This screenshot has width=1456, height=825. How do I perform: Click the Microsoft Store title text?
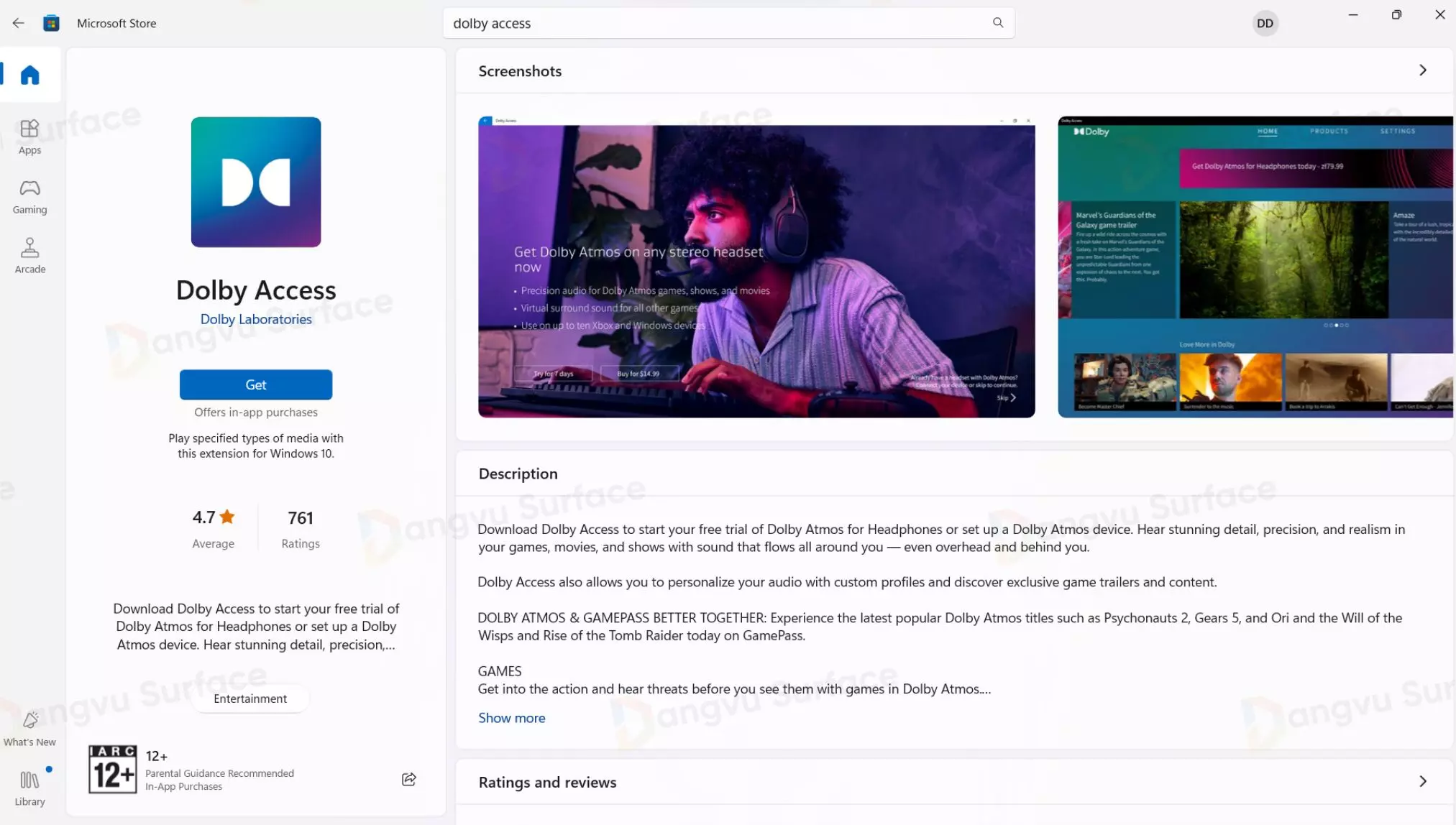(x=116, y=23)
